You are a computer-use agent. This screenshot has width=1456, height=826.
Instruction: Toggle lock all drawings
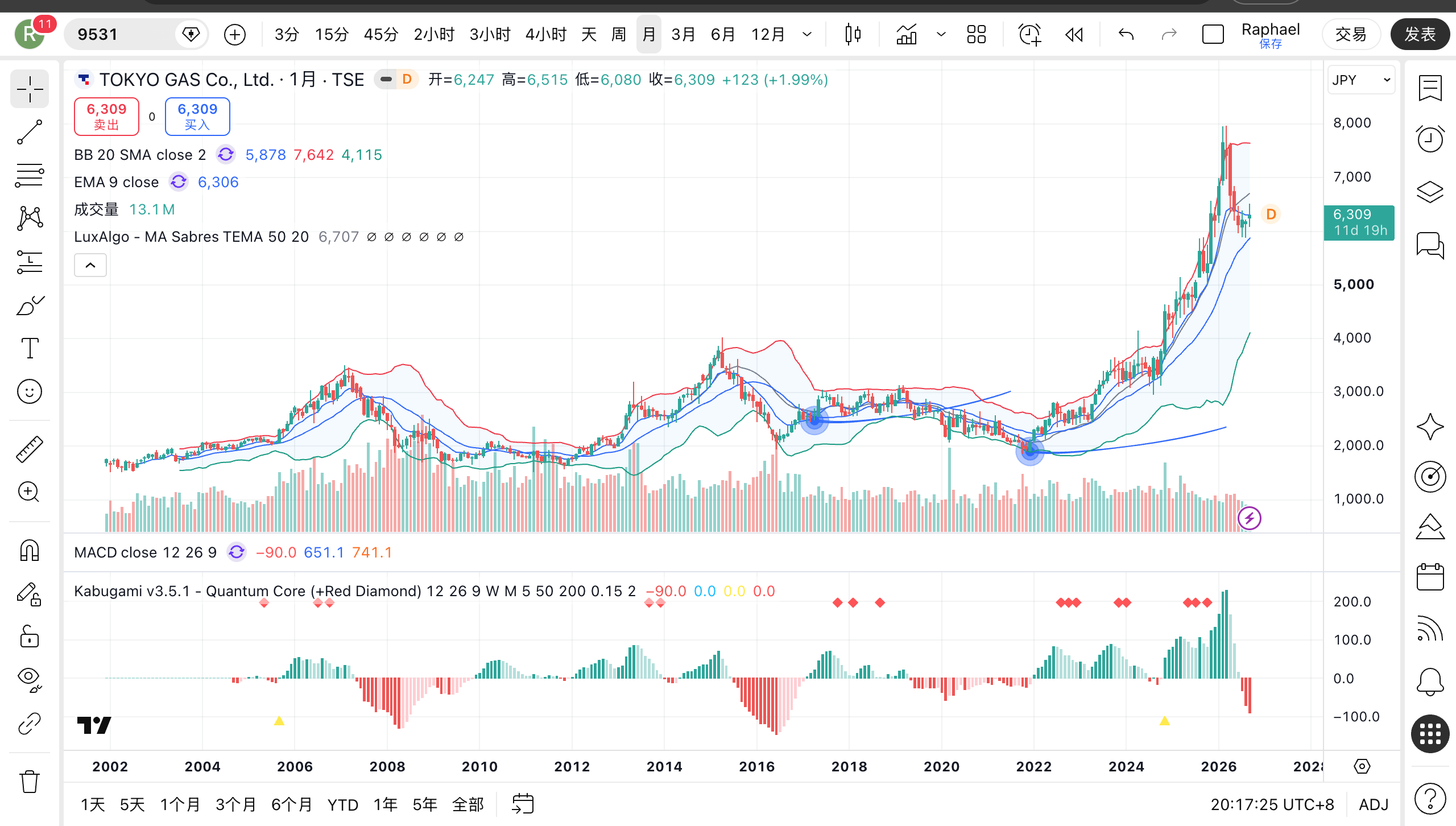[x=30, y=637]
